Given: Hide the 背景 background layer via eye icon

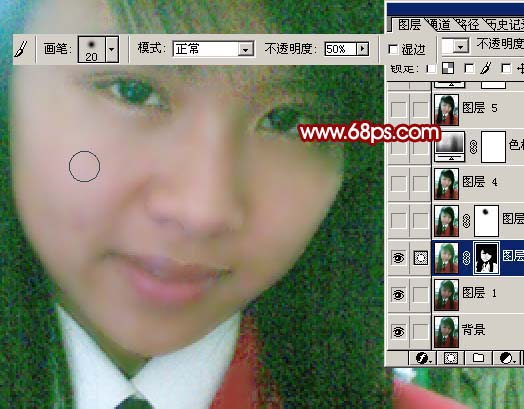Looking at the screenshot, I should (398, 331).
